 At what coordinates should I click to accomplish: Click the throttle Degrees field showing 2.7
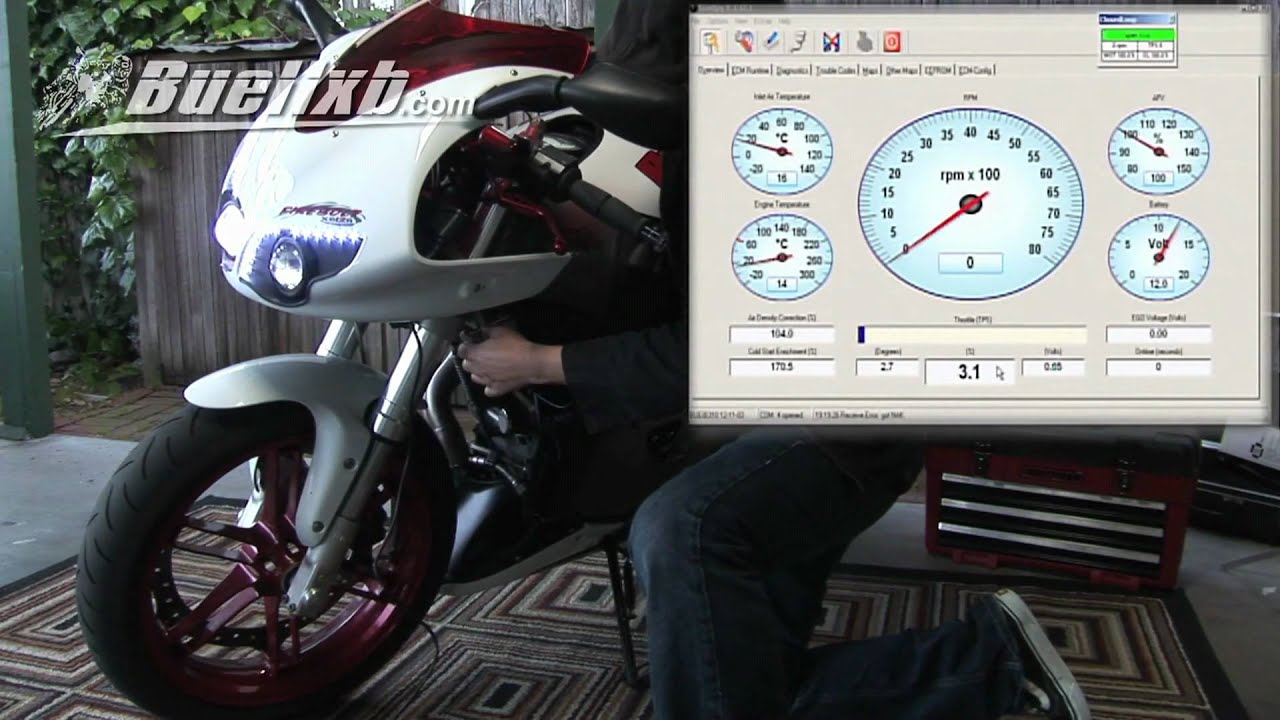pyautogui.click(x=887, y=368)
